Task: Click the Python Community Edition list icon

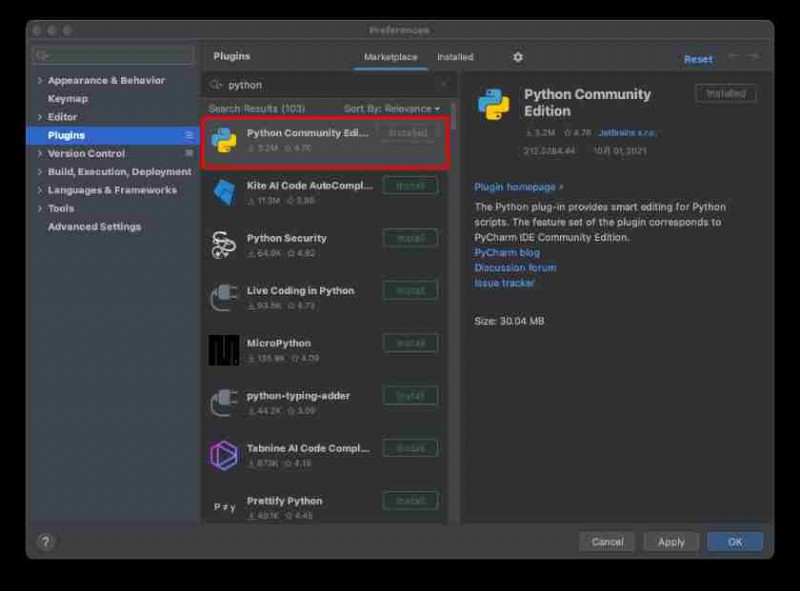Action: [224, 140]
